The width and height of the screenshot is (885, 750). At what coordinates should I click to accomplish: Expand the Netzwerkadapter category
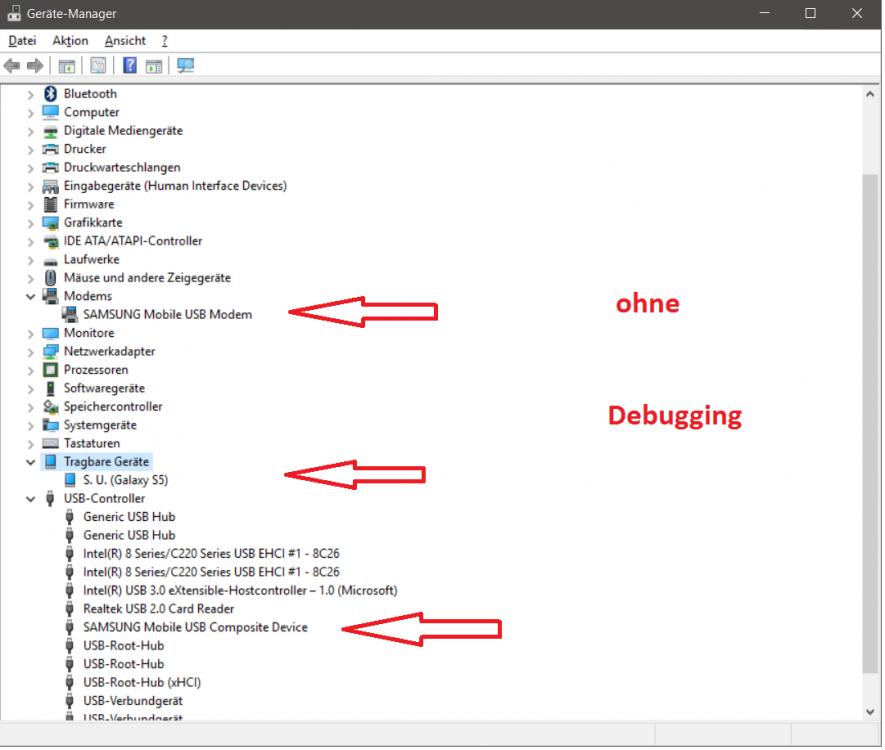tap(30, 351)
